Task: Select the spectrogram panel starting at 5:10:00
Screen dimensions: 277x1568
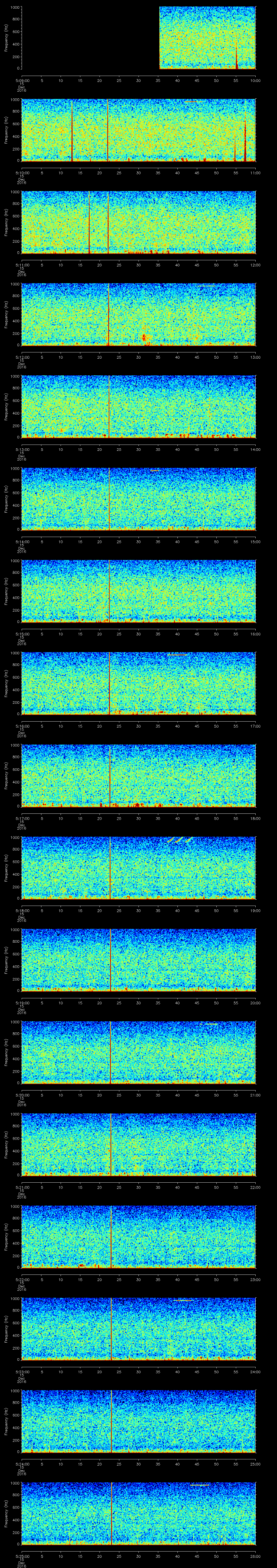Action: 139,130
